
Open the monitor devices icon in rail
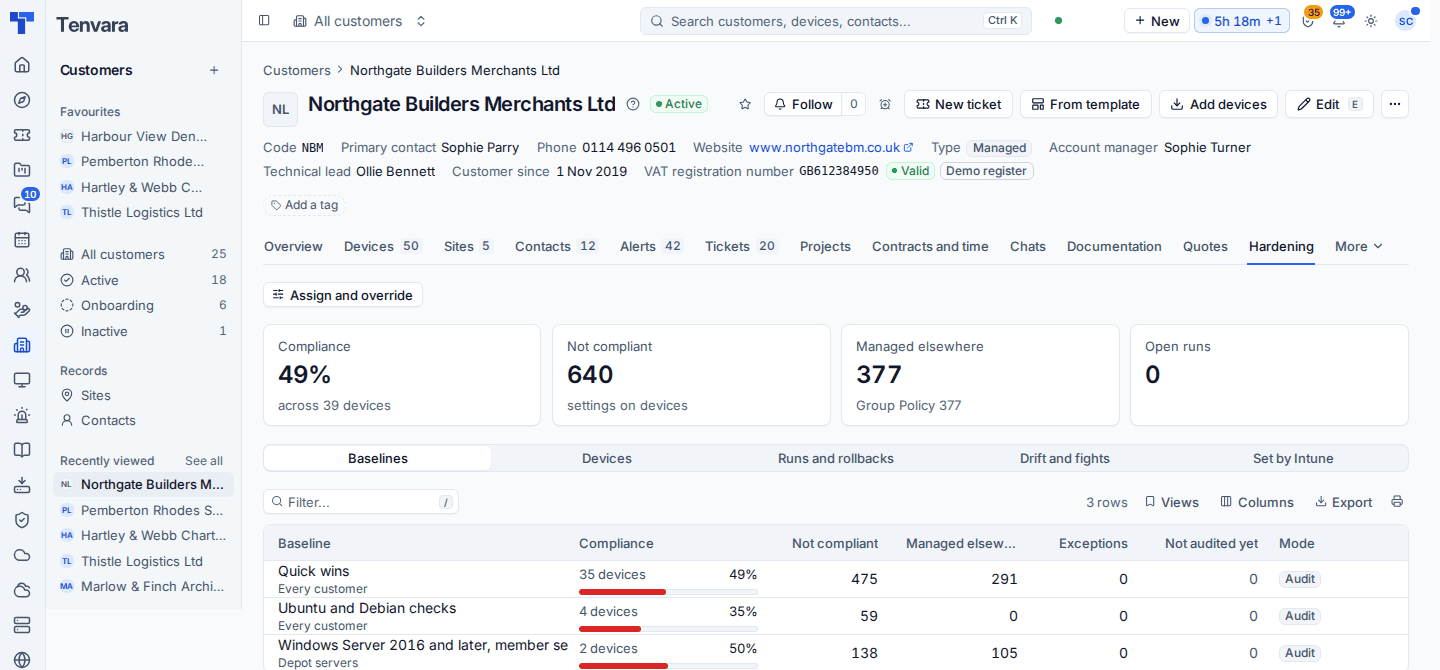click(22, 380)
